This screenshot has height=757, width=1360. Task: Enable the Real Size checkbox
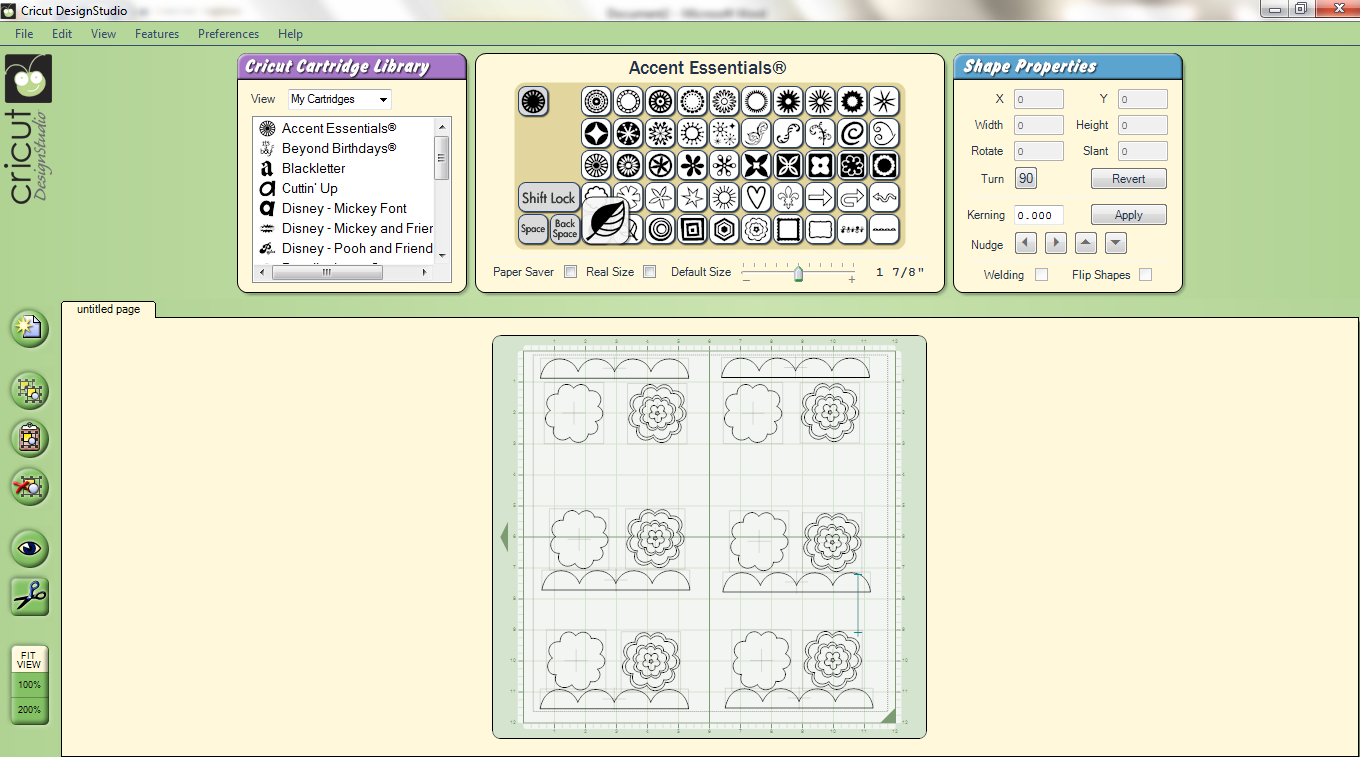[x=649, y=271]
